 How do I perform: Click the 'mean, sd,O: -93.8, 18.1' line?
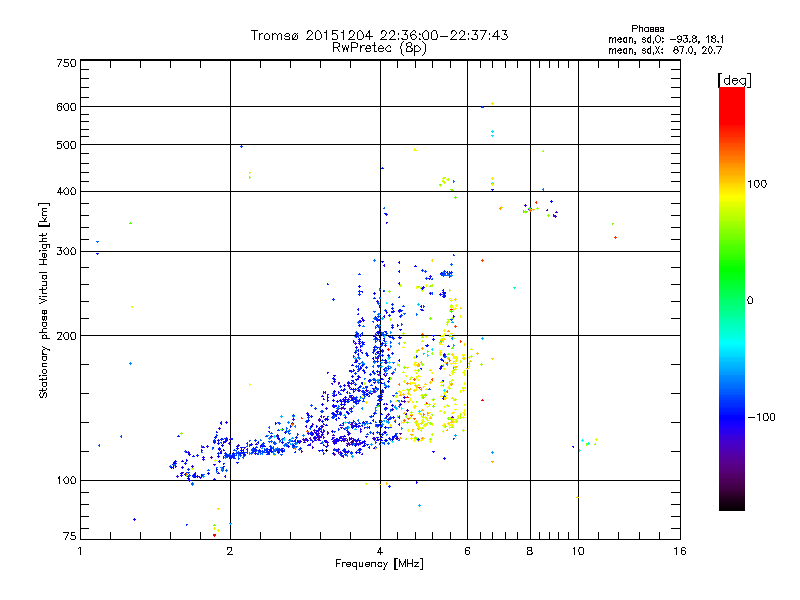coord(666,39)
